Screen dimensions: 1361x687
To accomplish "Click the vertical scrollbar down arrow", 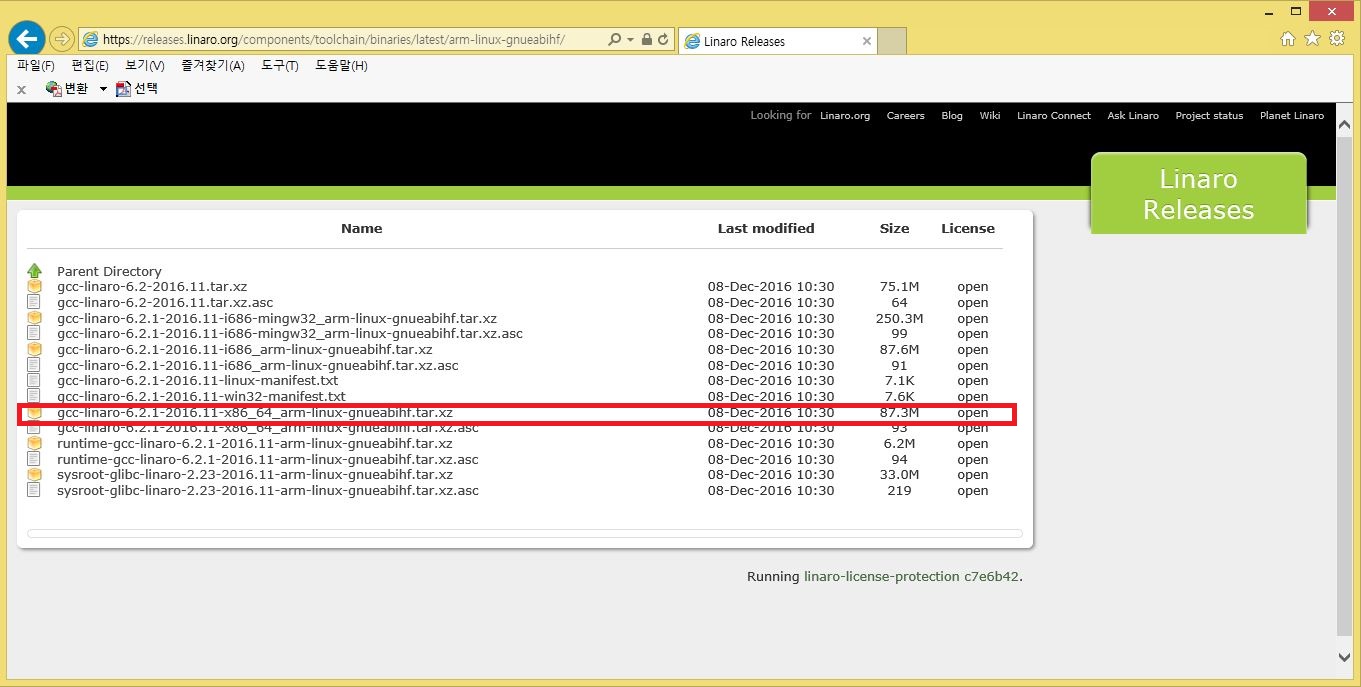I will click(1344, 657).
